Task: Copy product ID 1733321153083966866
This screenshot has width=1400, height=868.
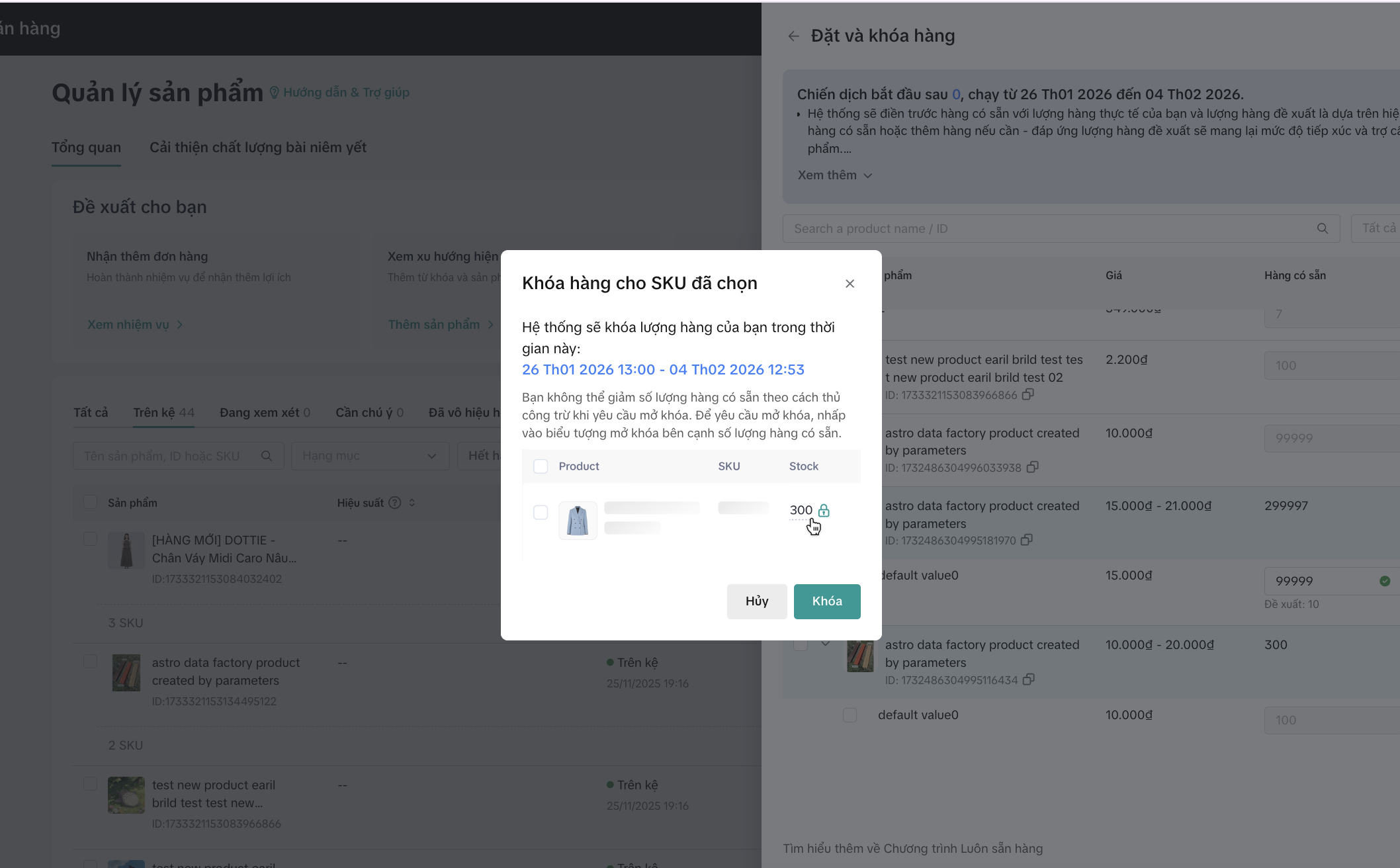Action: tap(1028, 395)
